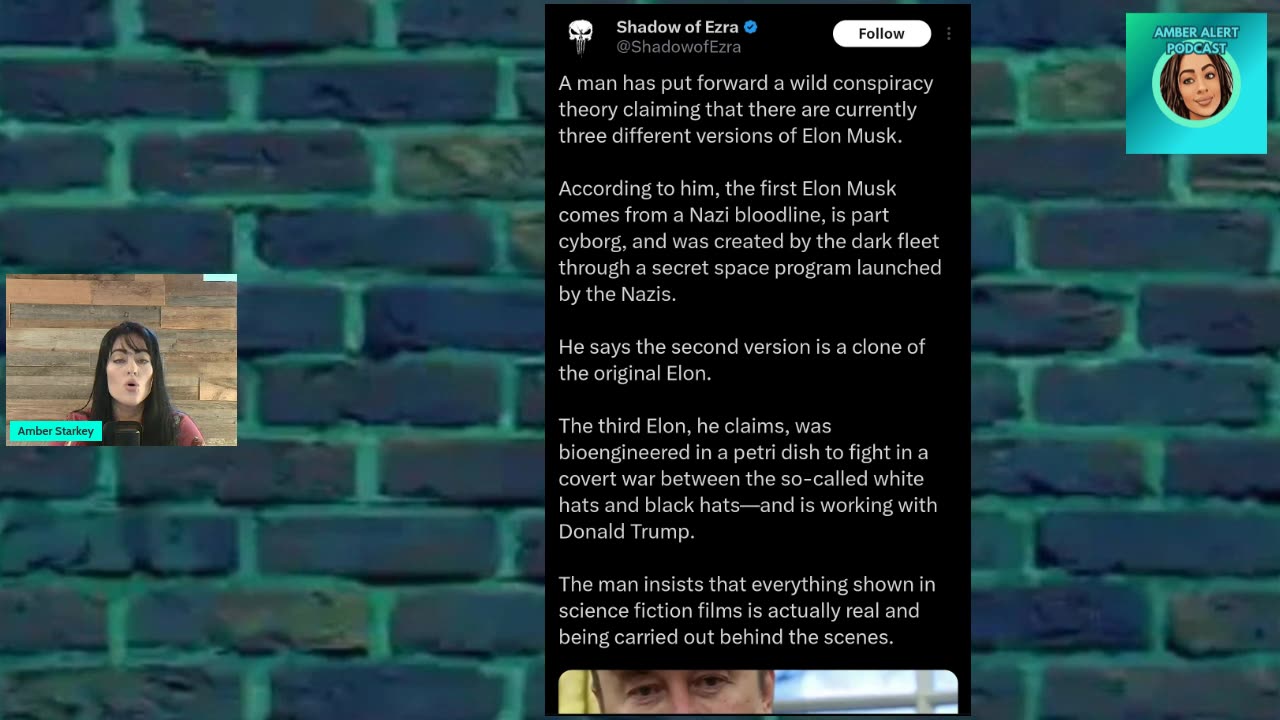Open the Shadow of Ezra skull avatar
The height and width of the screenshot is (720, 1280).
coord(581,36)
